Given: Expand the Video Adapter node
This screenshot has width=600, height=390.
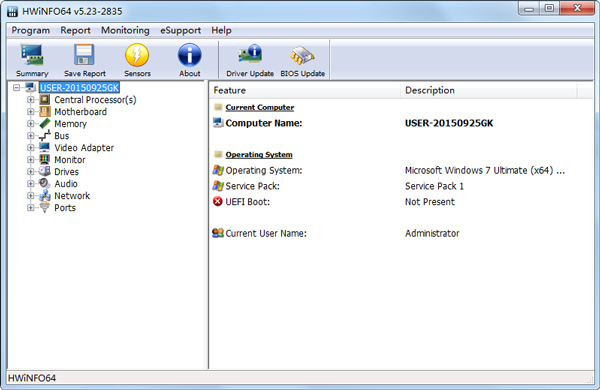Looking at the screenshot, I should pyautogui.click(x=31, y=147).
